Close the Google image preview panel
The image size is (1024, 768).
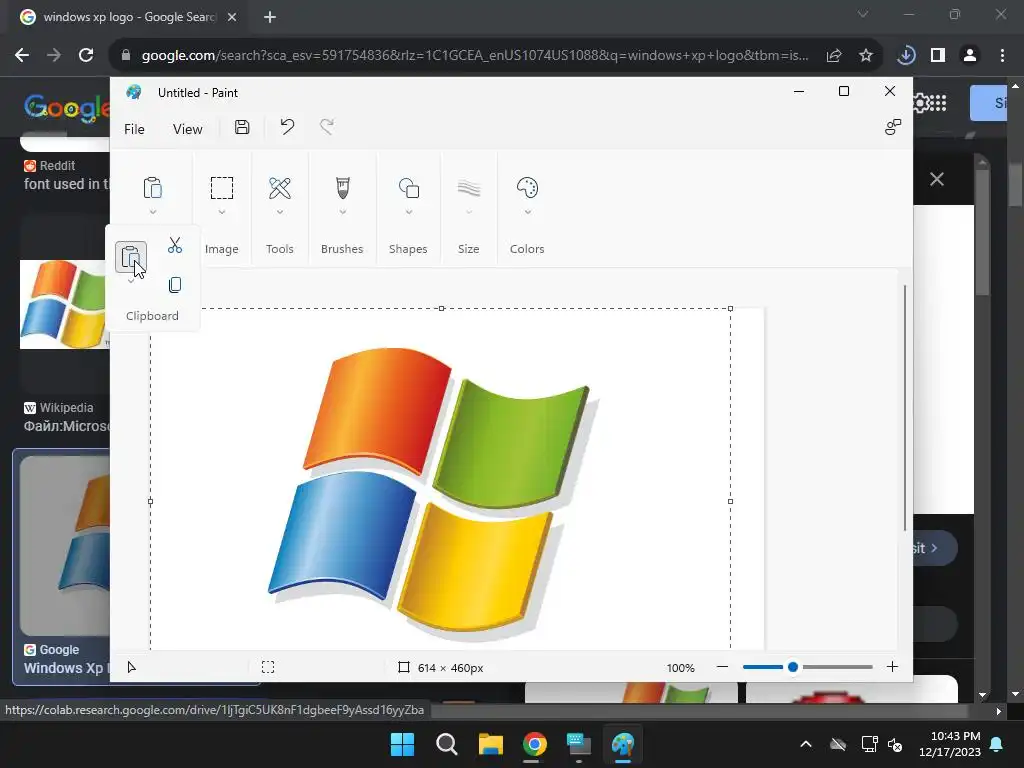point(936,179)
